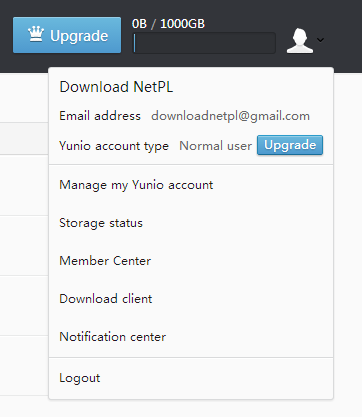Select the Download NetPL account name heading
This screenshot has height=417, width=362.
tap(116, 87)
